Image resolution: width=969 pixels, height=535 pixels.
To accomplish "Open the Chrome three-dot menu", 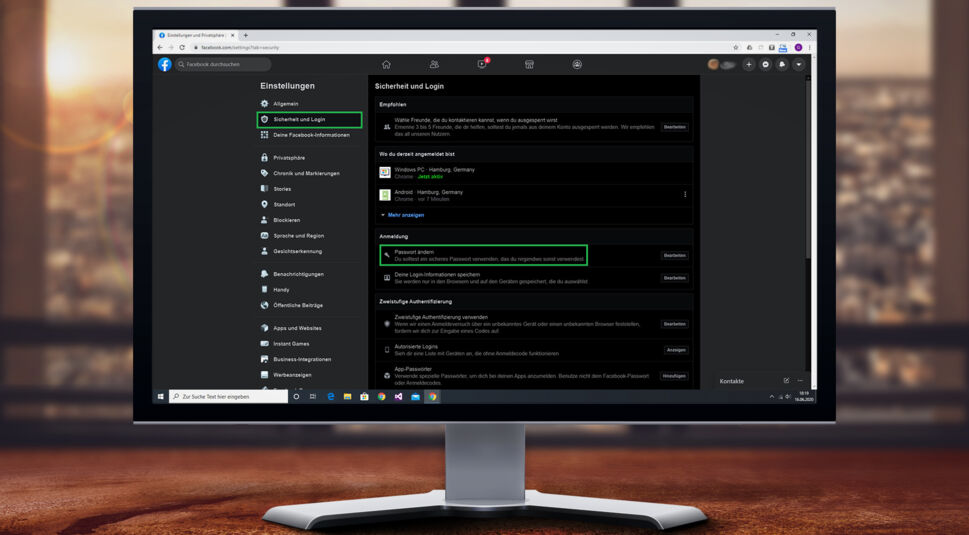I will [x=810, y=48].
